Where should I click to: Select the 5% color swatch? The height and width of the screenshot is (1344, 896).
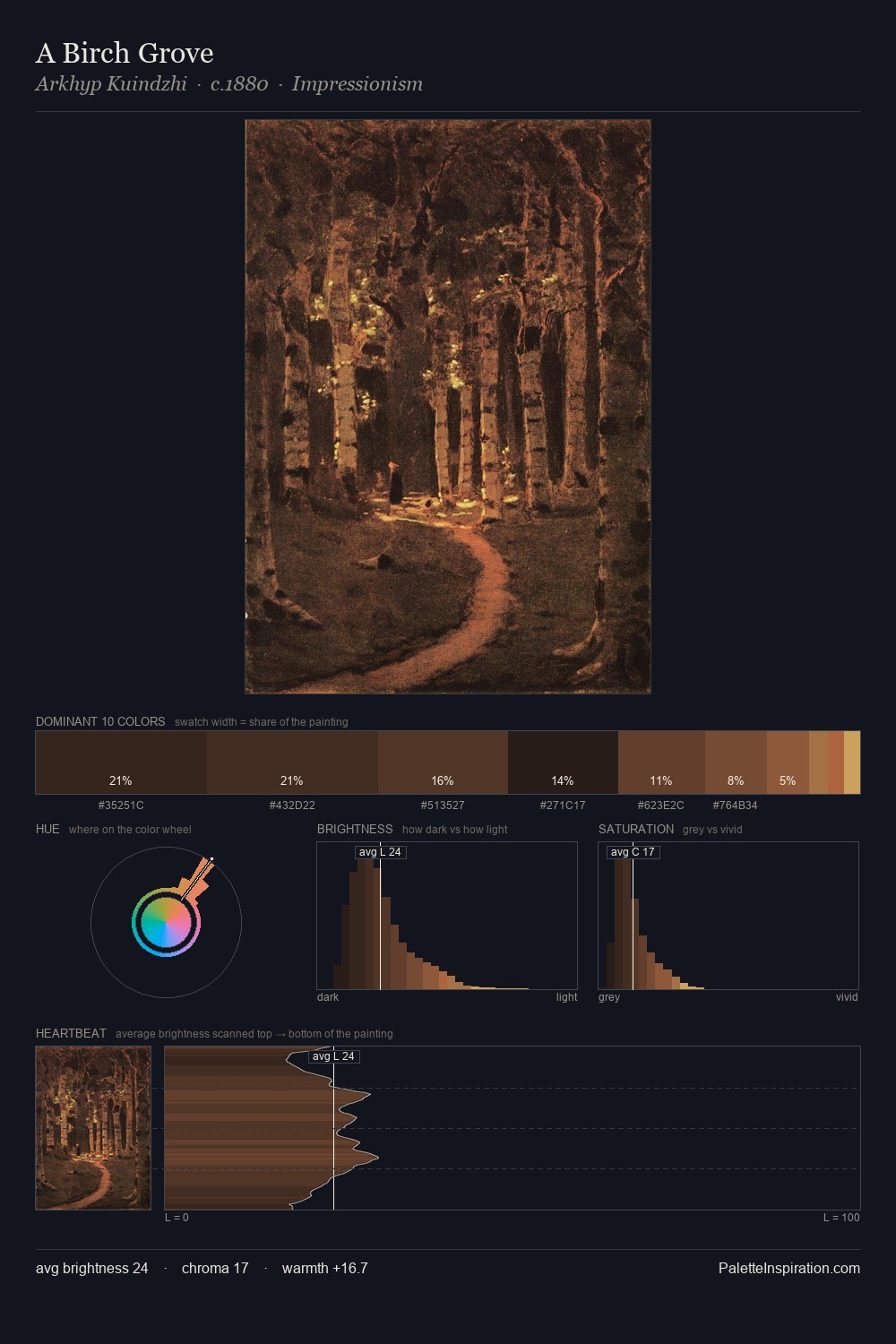(788, 762)
